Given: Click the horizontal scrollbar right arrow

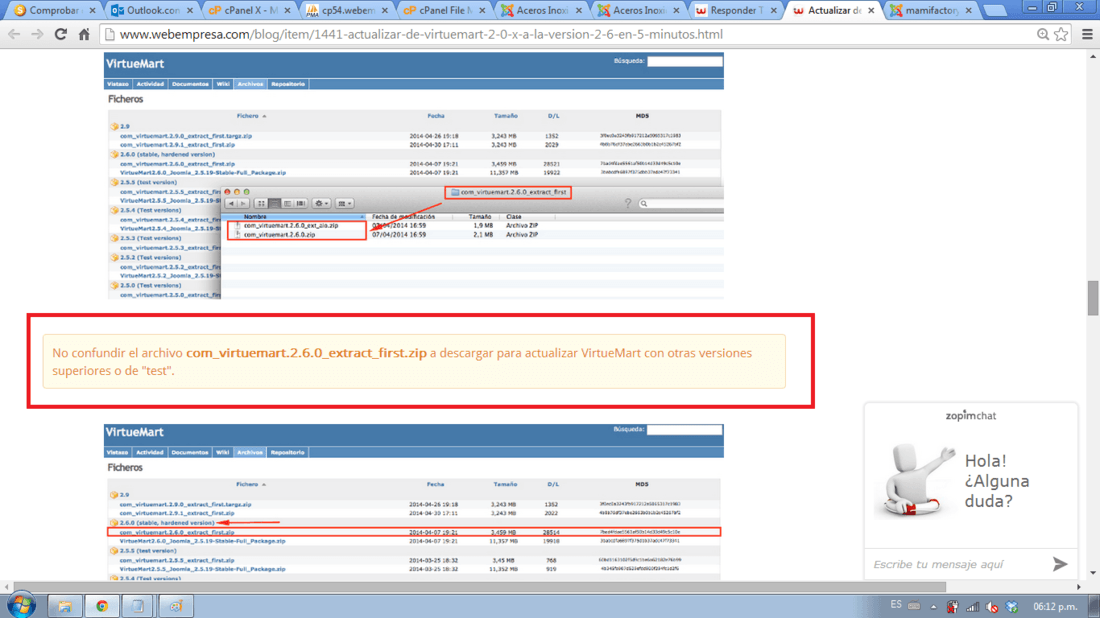Looking at the screenshot, I should (x=1079, y=586).
